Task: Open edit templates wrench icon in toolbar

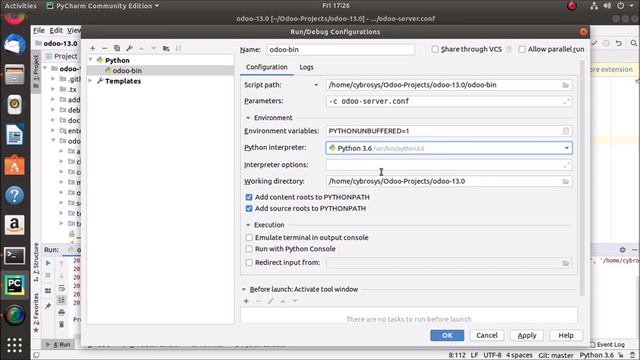Action: 129,48
